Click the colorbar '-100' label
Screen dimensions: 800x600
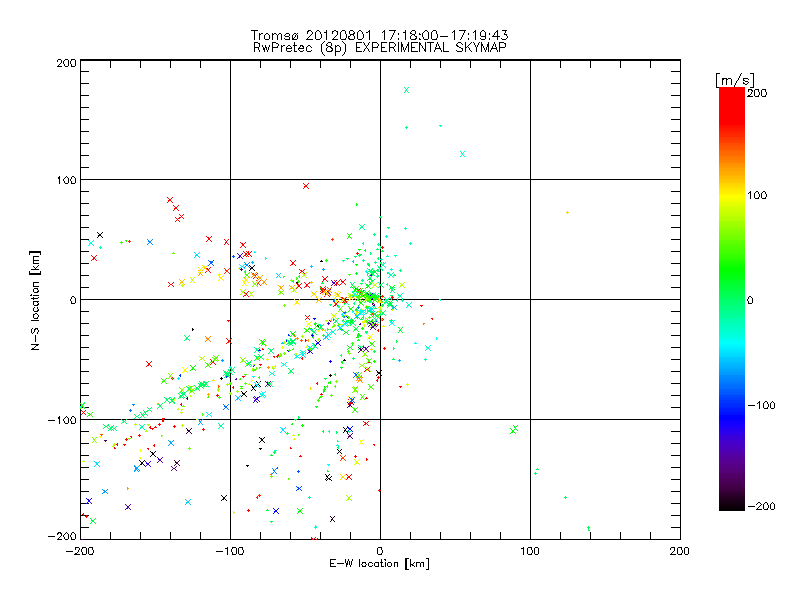(x=761, y=405)
